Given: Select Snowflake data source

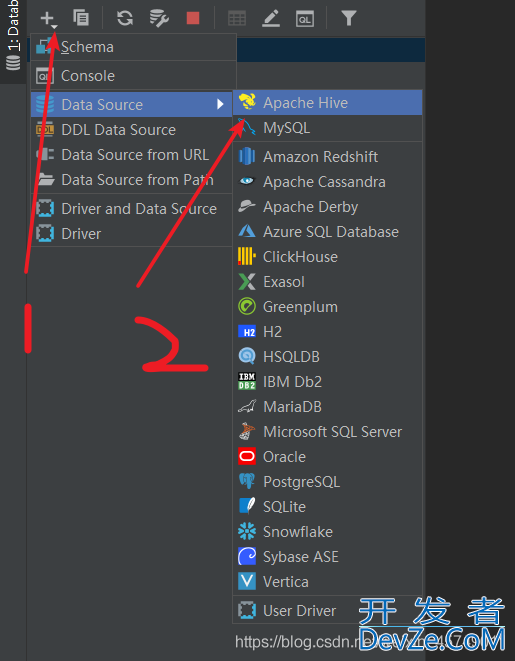Looking at the screenshot, I should (x=327, y=532).
